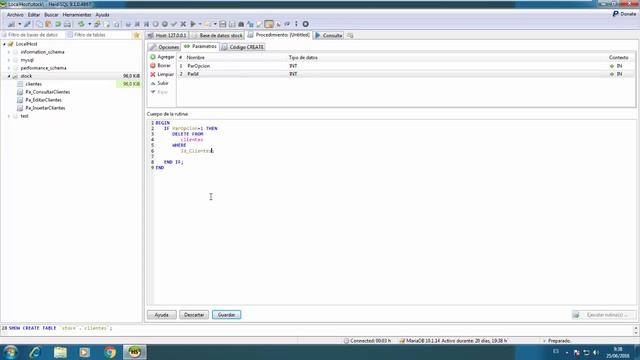Select Pa_EditarClientes procedure in tree

click(43, 100)
